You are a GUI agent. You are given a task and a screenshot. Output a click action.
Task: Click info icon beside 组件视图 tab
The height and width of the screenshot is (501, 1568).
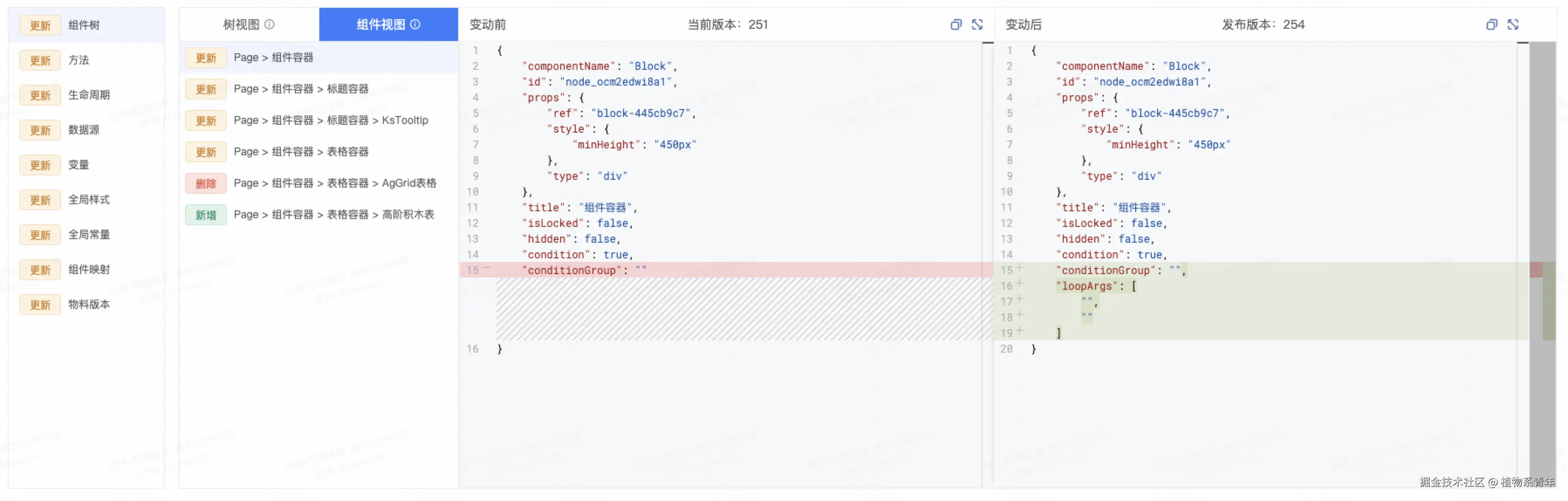[415, 24]
